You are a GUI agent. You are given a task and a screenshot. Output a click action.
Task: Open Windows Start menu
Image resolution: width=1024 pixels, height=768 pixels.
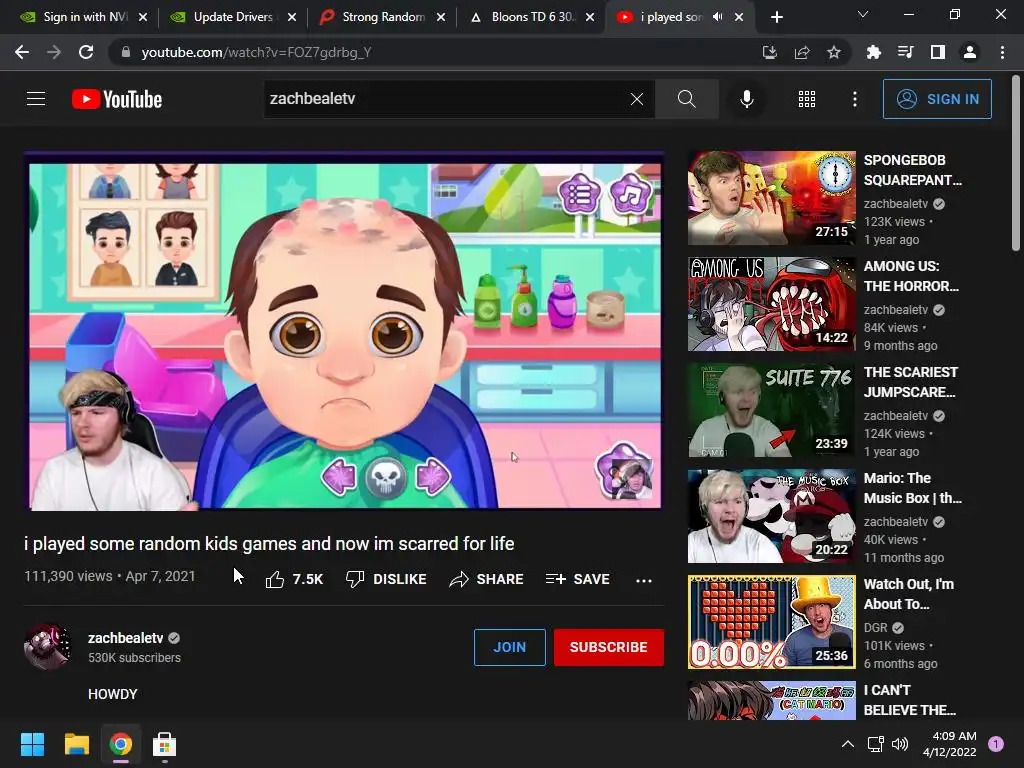(32, 744)
